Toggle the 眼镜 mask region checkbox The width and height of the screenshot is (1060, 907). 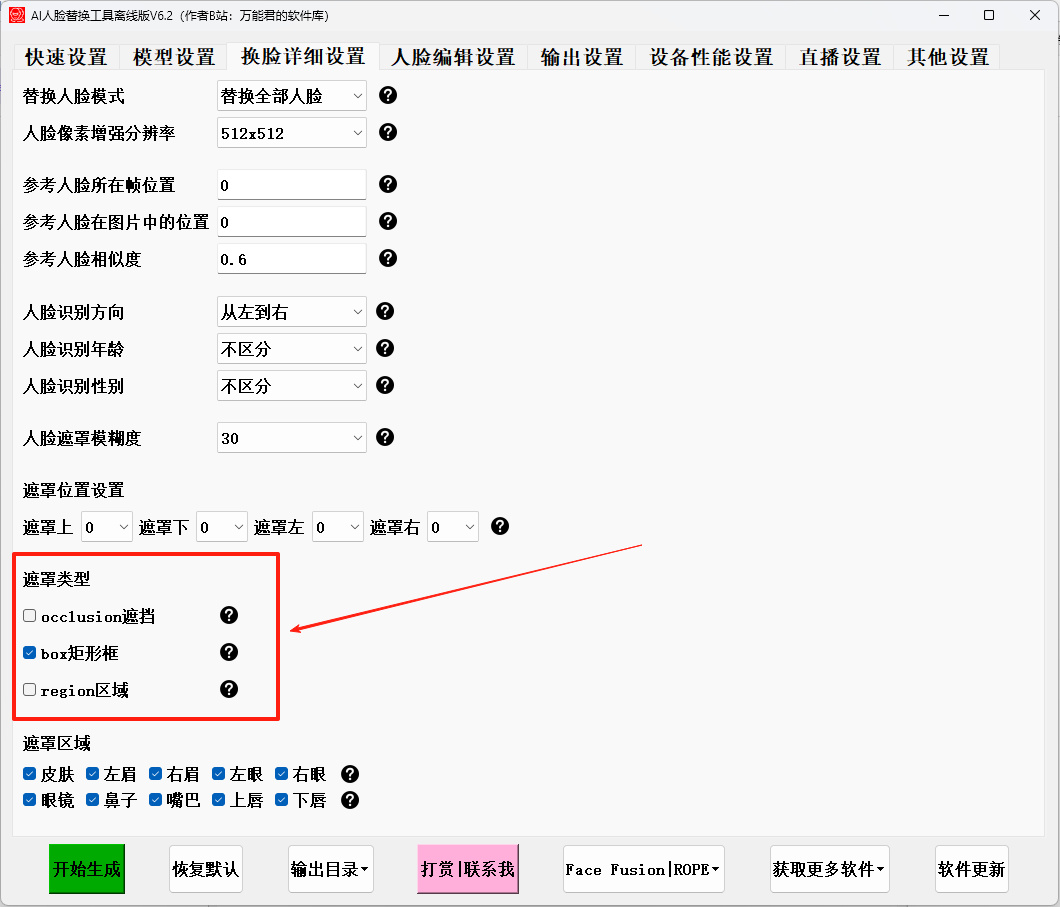point(30,800)
